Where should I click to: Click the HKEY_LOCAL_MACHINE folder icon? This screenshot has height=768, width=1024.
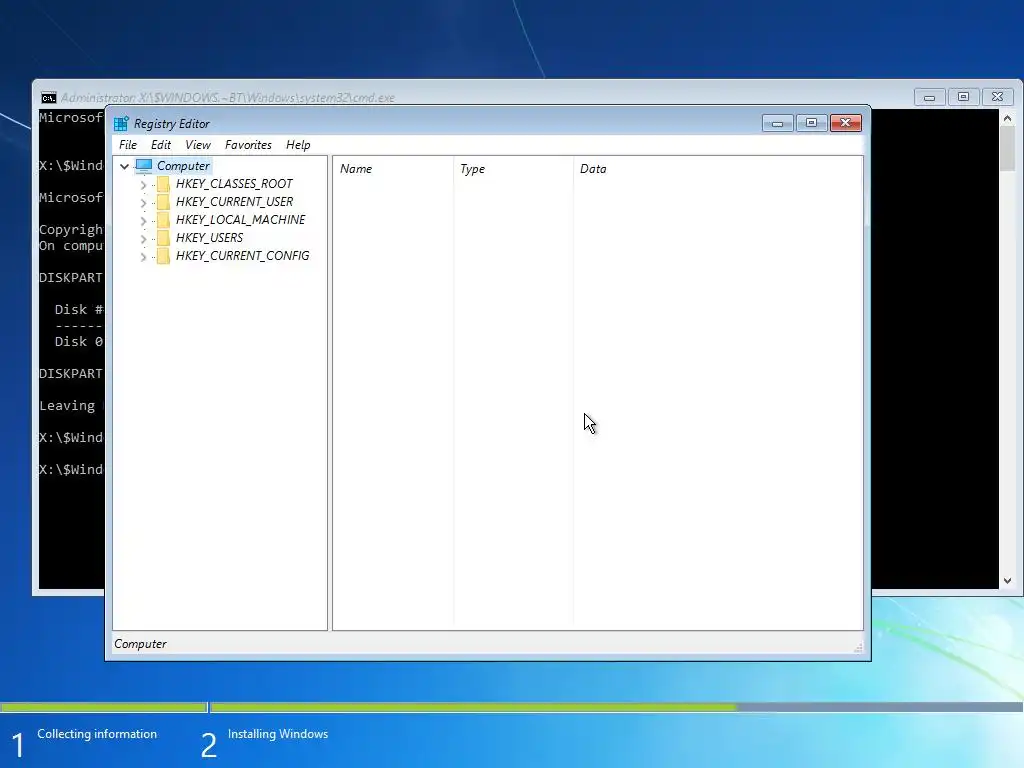pos(163,220)
